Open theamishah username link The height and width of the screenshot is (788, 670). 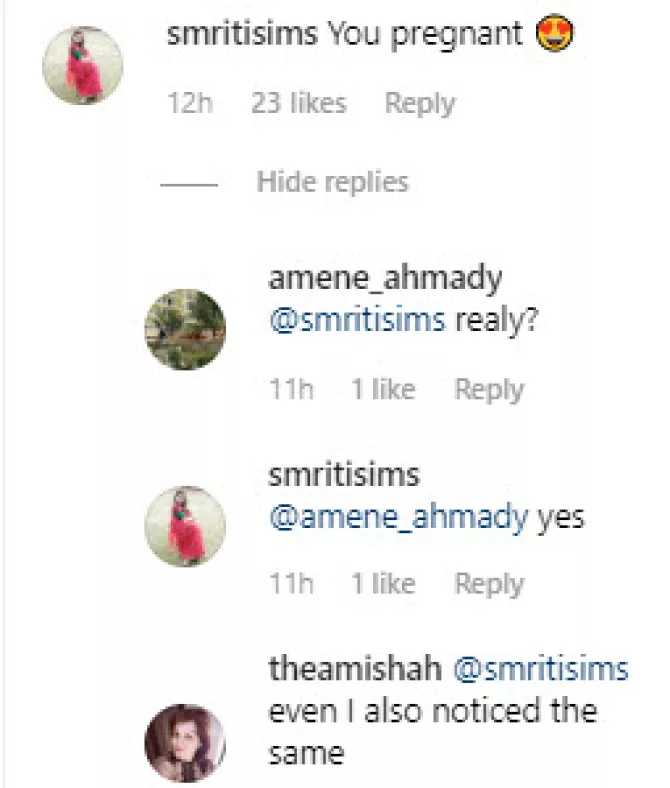pyautogui.click(x=355, y=669)
